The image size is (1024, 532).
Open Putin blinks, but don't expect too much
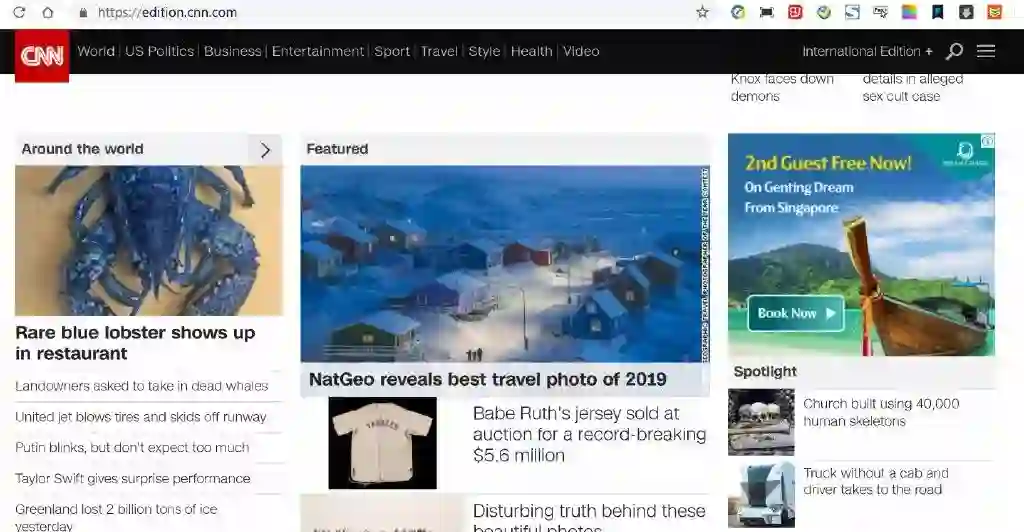[132, 447]
